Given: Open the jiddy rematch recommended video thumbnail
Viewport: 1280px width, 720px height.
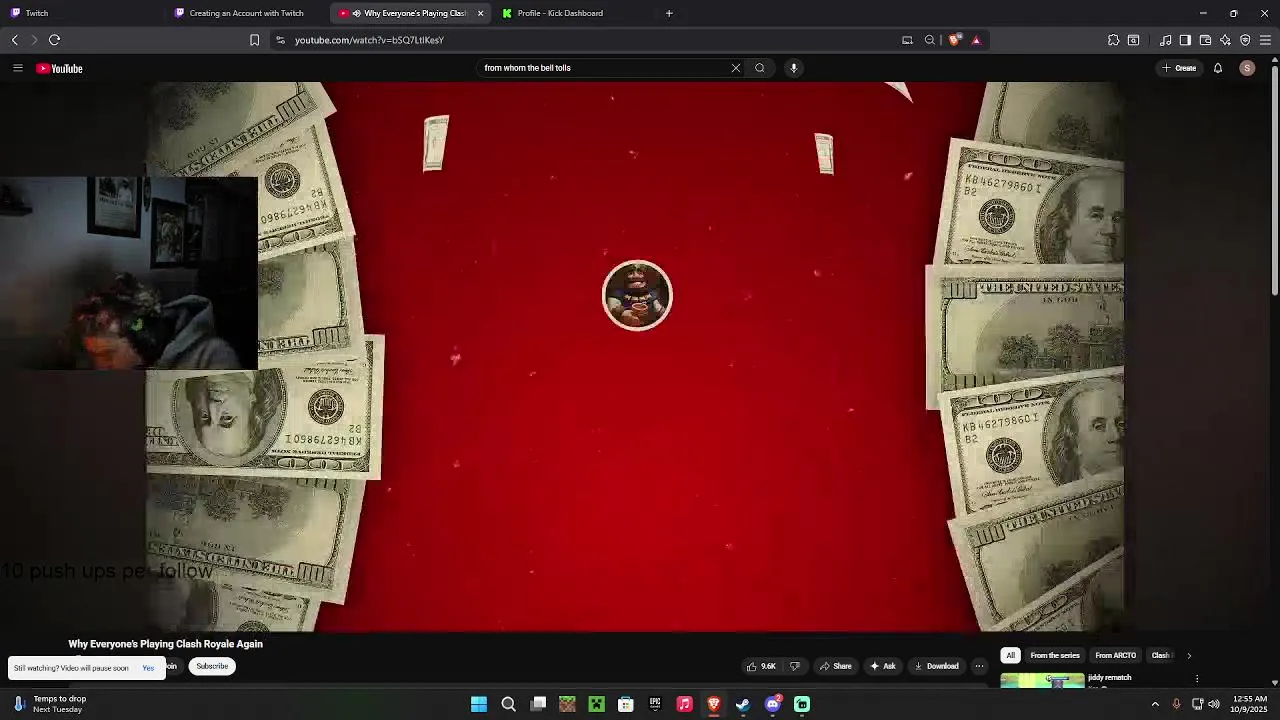Looking at the screenshot, I should click(1042, 680).
